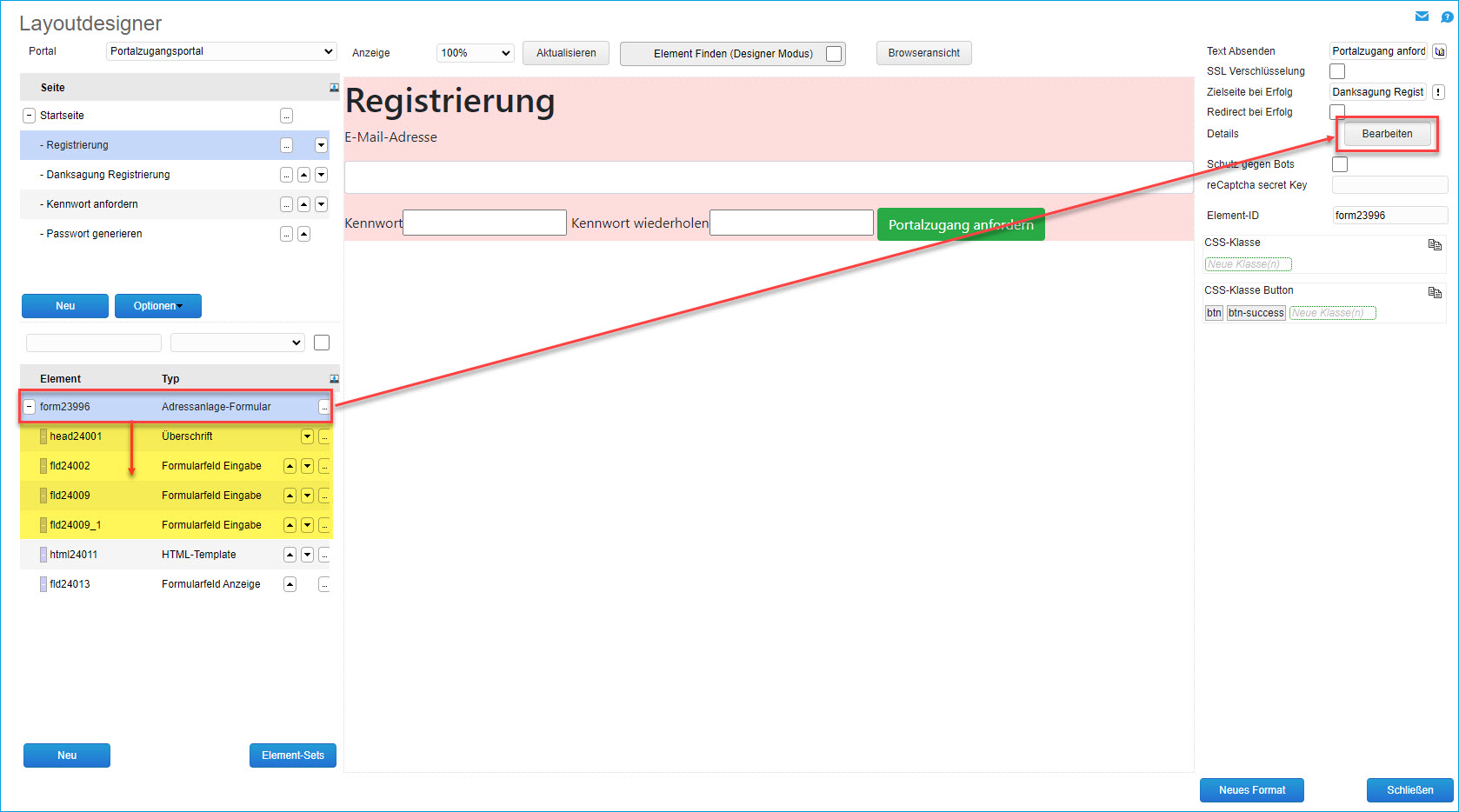
Task: Move fld24002 element down
Action: coord(307,466)
